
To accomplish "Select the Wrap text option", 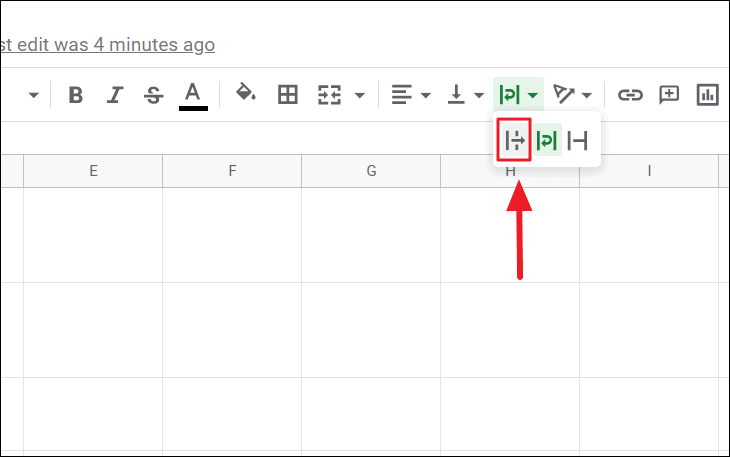I will [547, 141].
